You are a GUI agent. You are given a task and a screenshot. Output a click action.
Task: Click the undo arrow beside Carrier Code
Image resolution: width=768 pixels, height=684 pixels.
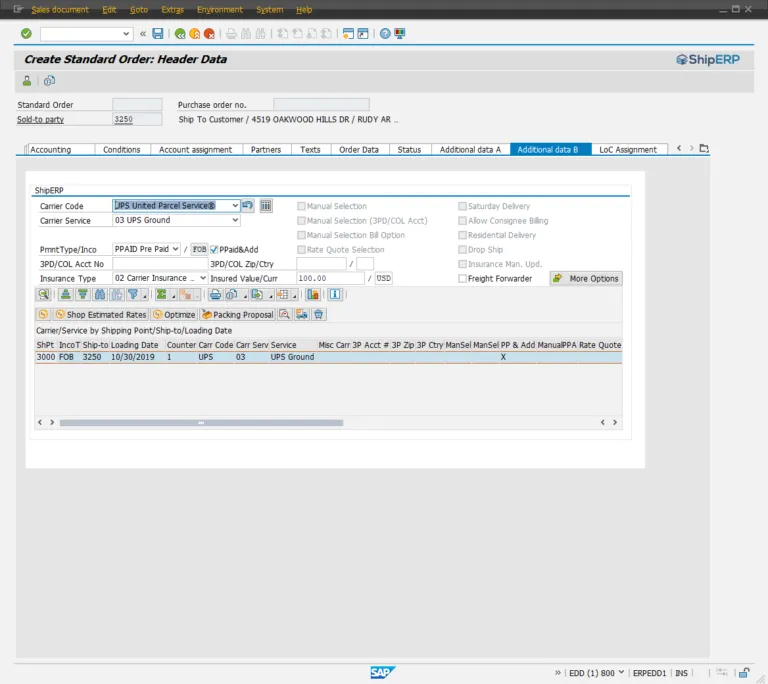[248, 205]
